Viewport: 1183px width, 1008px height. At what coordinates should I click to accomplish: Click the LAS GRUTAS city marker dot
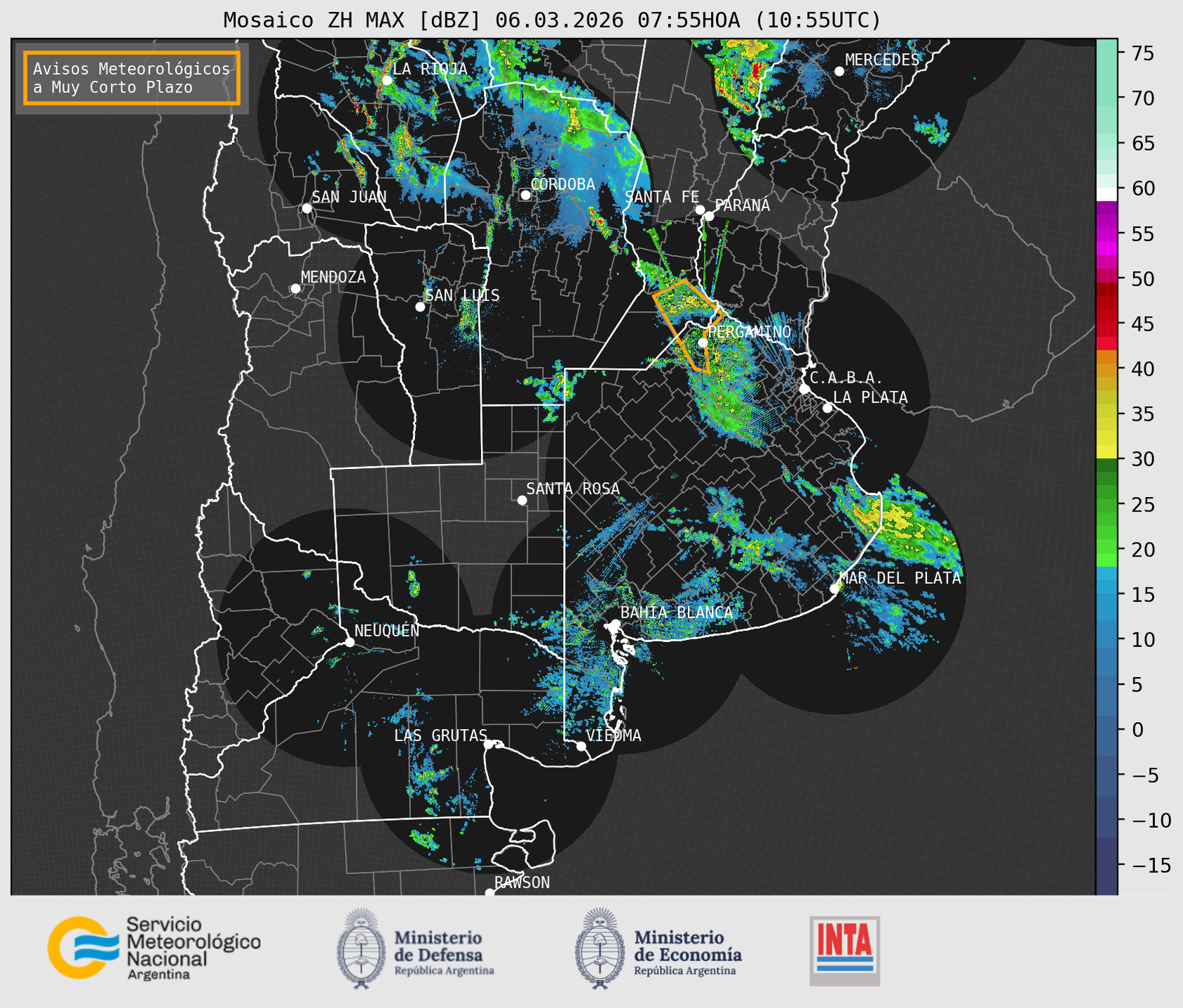click(x=489, y=744)
